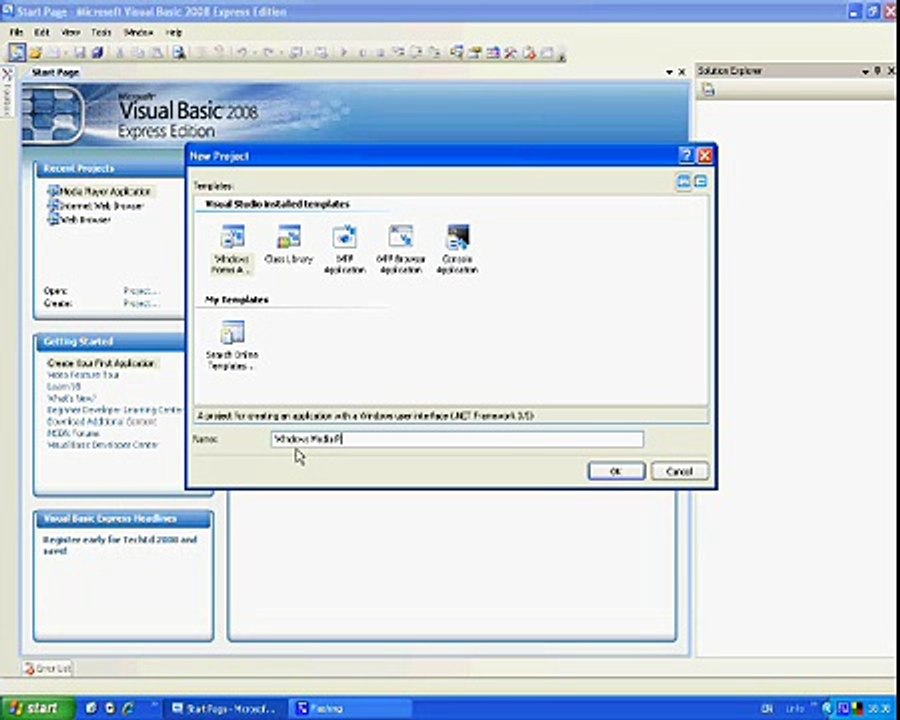900x720 pixels.
Task: Open the Add New Item dropdown arrow
Action: click(x=65, y=53)
